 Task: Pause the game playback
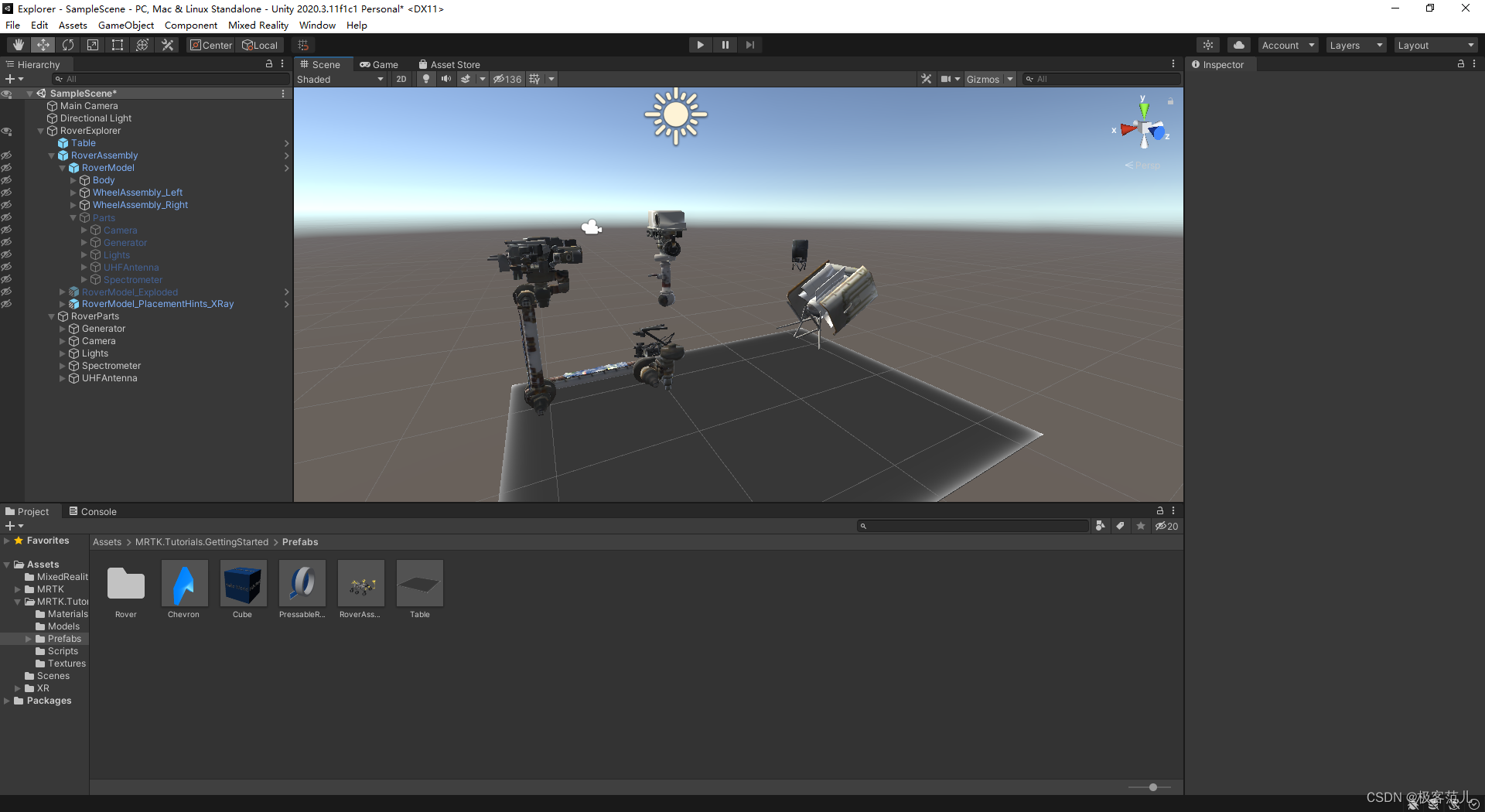[x=725, y=45]
